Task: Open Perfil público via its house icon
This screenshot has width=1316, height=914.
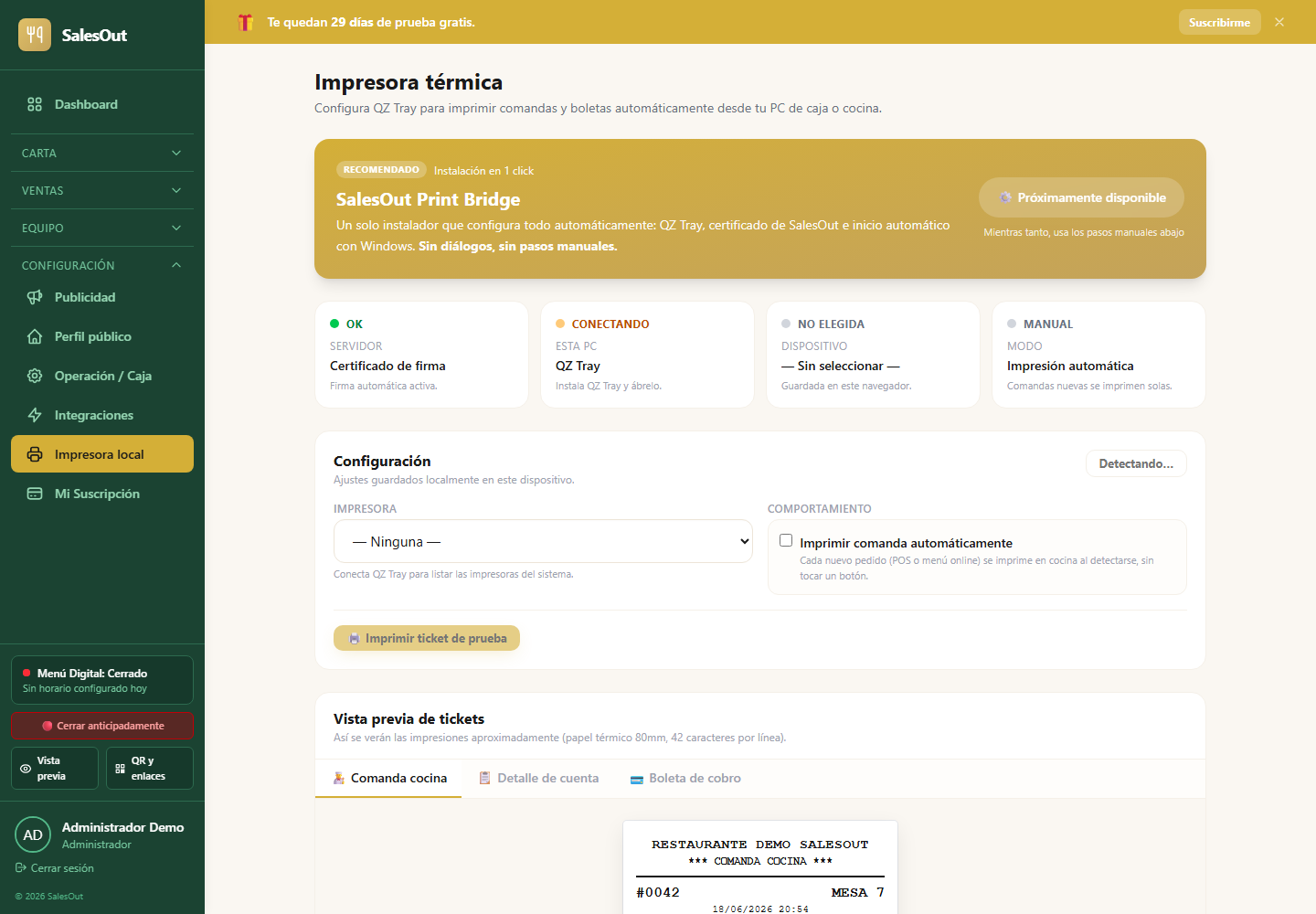Action: 35,336
